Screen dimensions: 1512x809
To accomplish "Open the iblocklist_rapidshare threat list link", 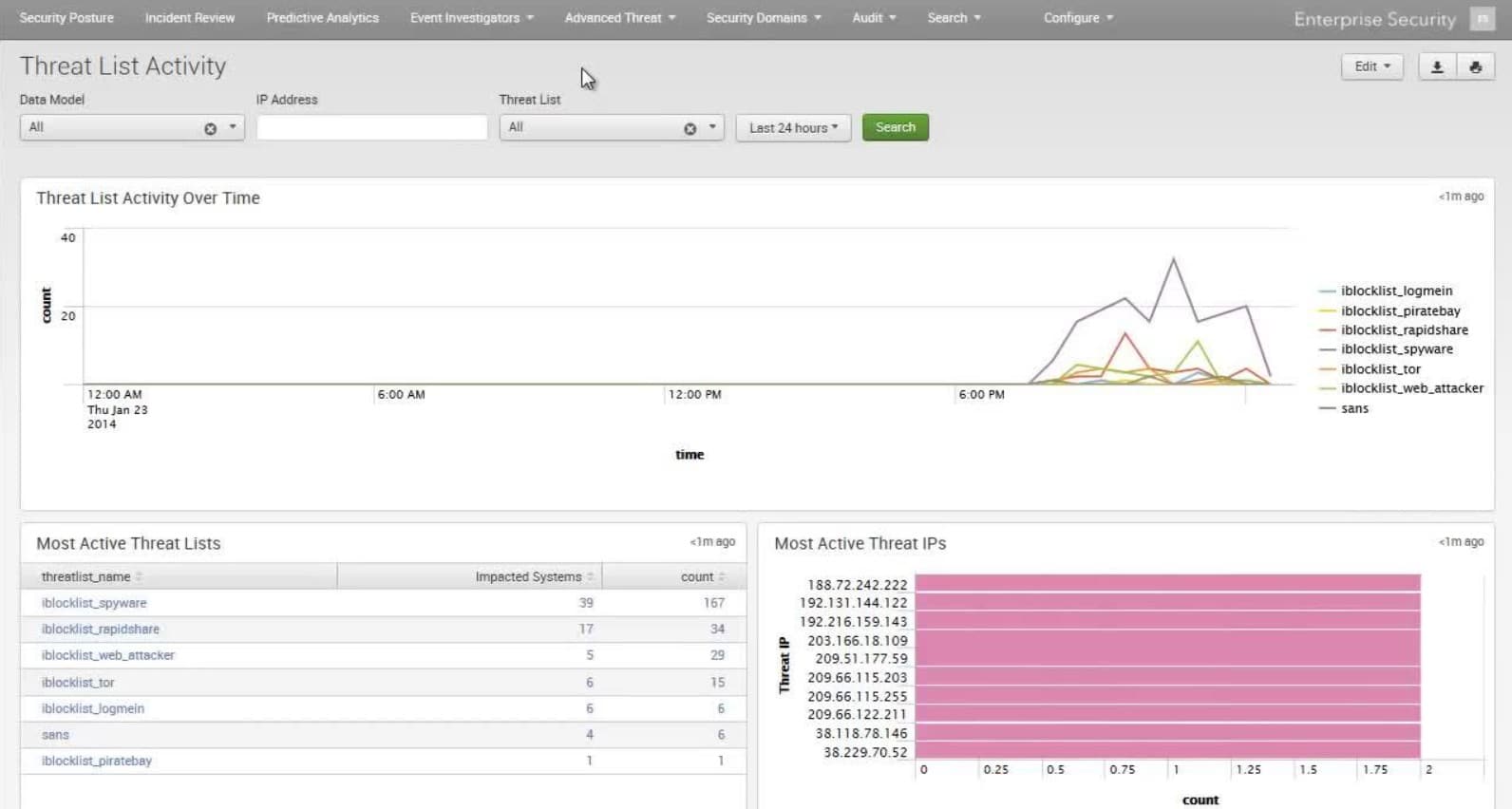I will 101,630.
